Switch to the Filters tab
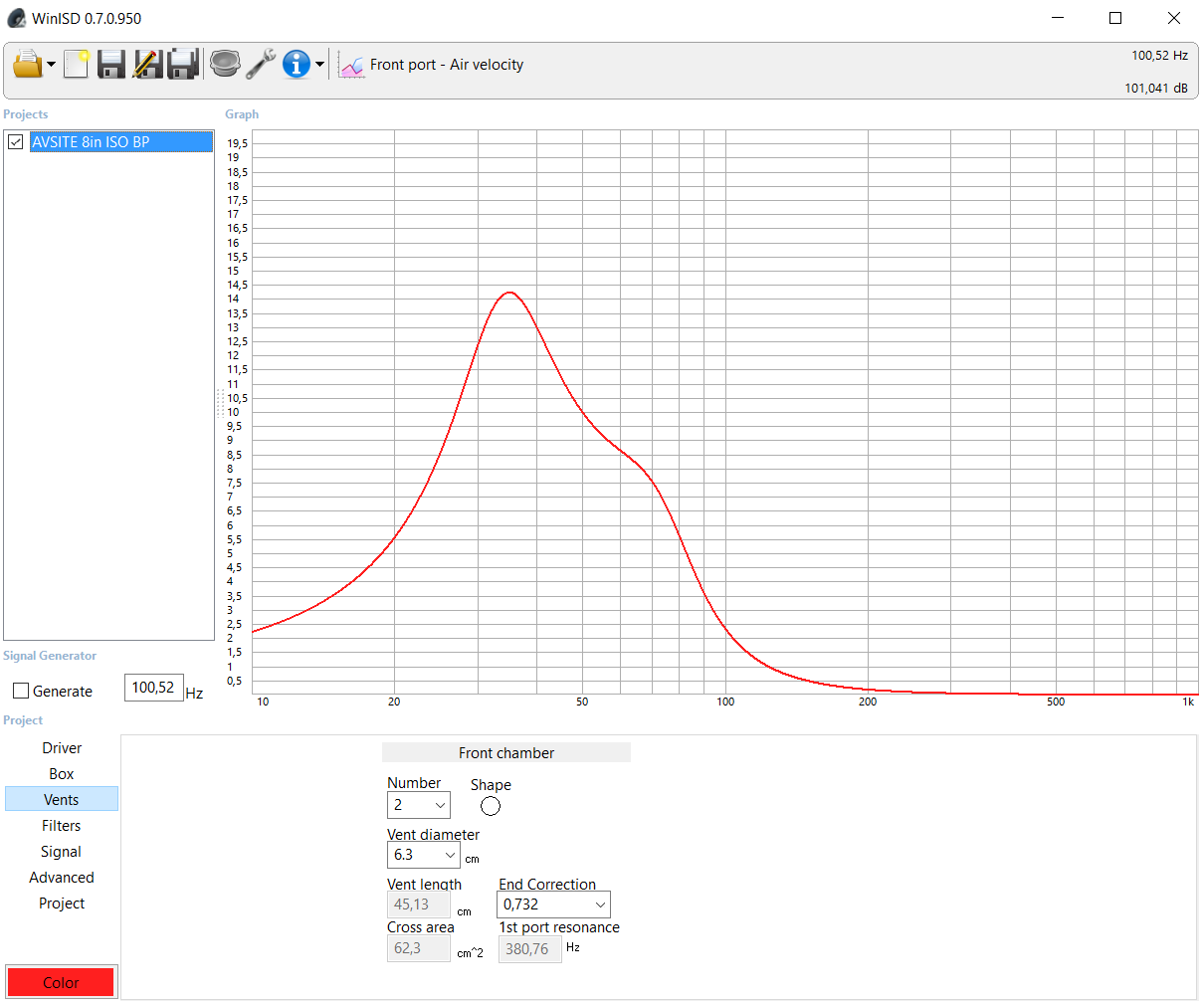1204x1005 pixels. click(62, 826)
